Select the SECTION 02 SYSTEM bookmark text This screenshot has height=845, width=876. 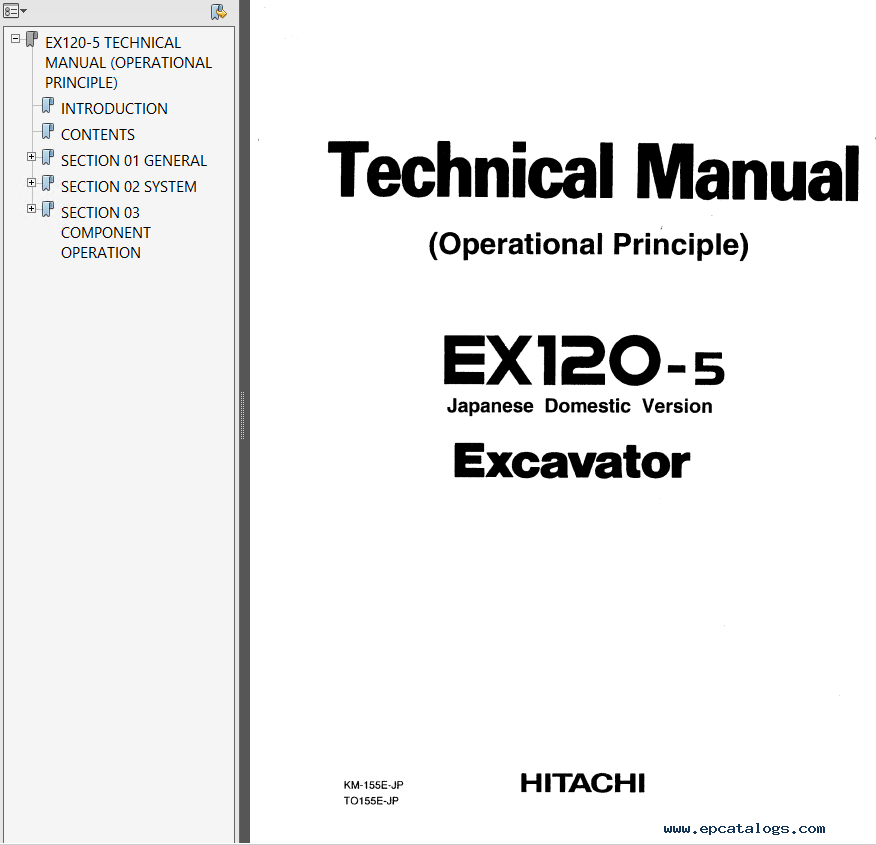click(x=128, y=187)
